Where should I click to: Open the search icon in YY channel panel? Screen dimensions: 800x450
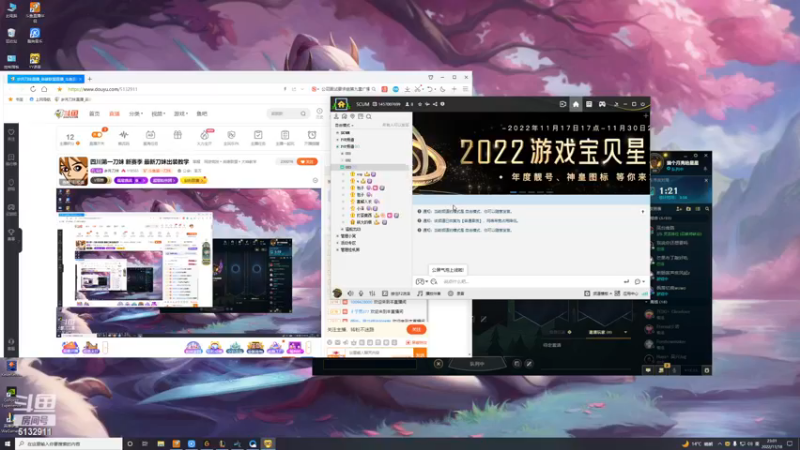pos(369,117)
